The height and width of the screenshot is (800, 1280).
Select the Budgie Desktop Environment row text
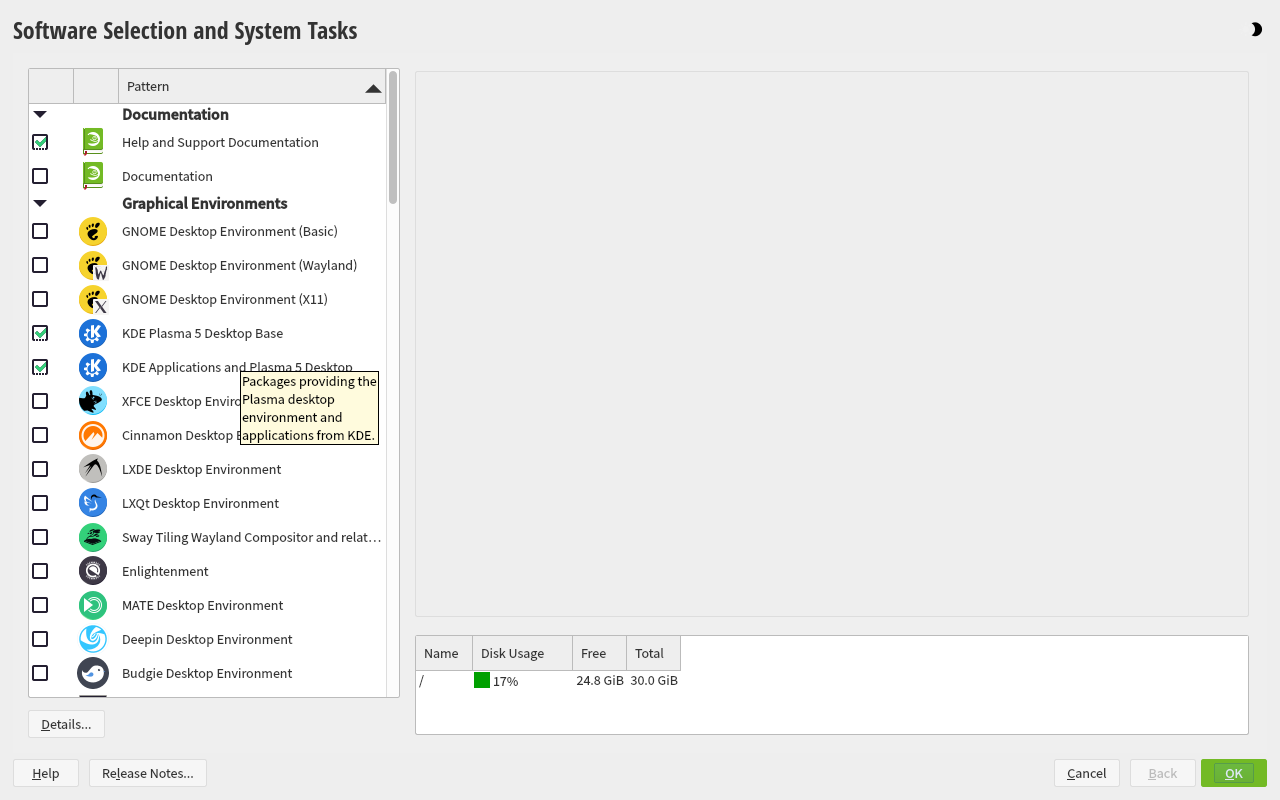pos(207,673)
